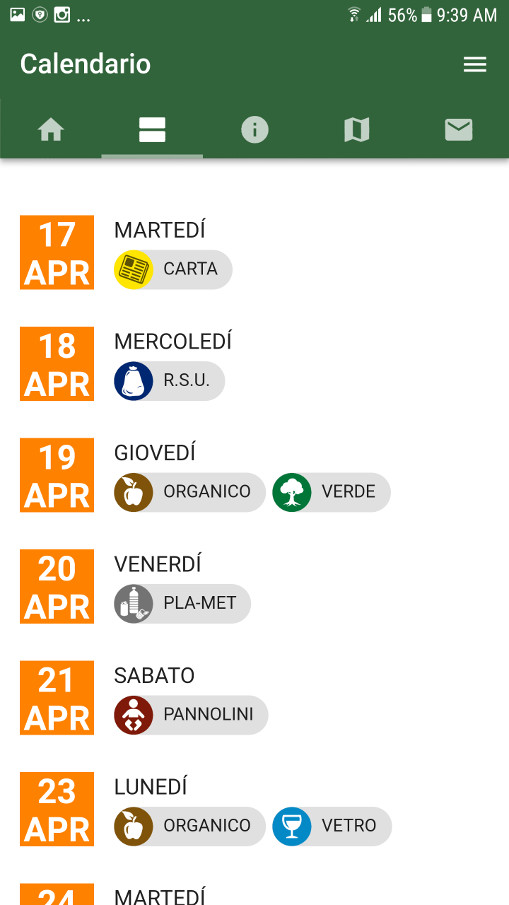
Task: Tap the VETRO glass icon chip
Action: pyautogui.click(x=332, y=827)
